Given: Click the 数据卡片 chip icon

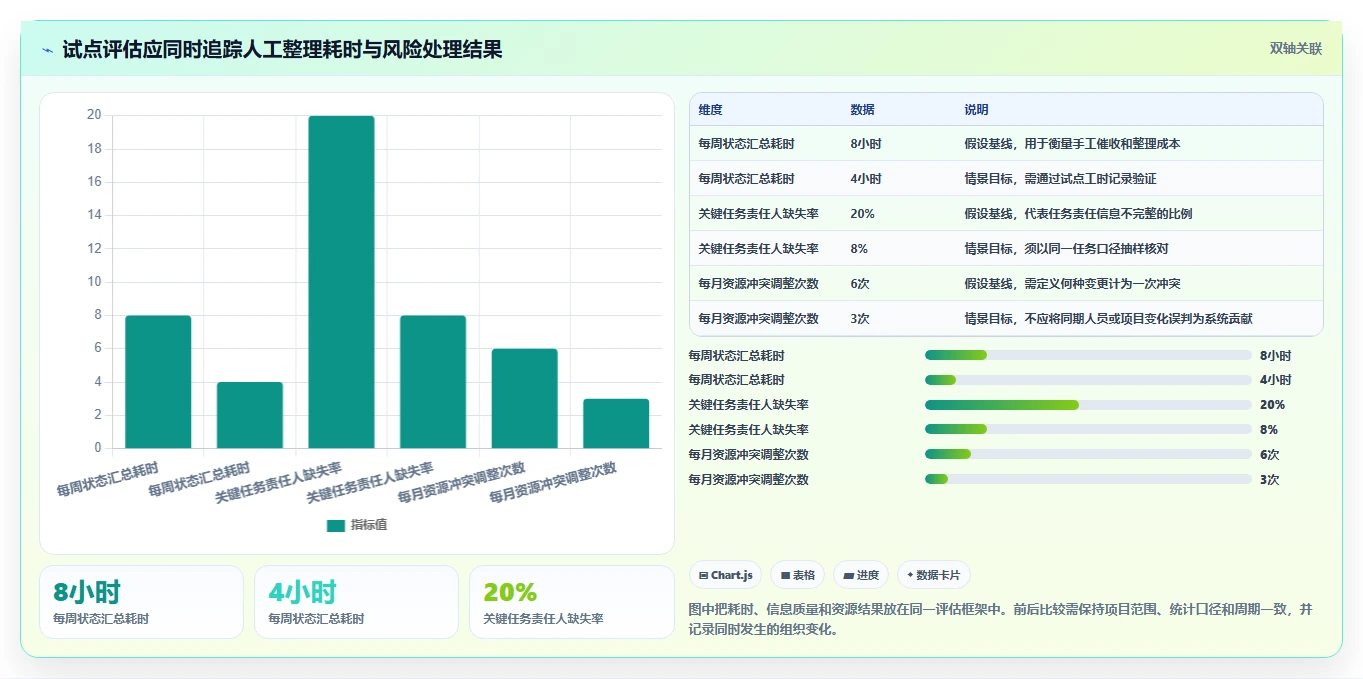Looking at the screenshot, I should tap(910, 575).
